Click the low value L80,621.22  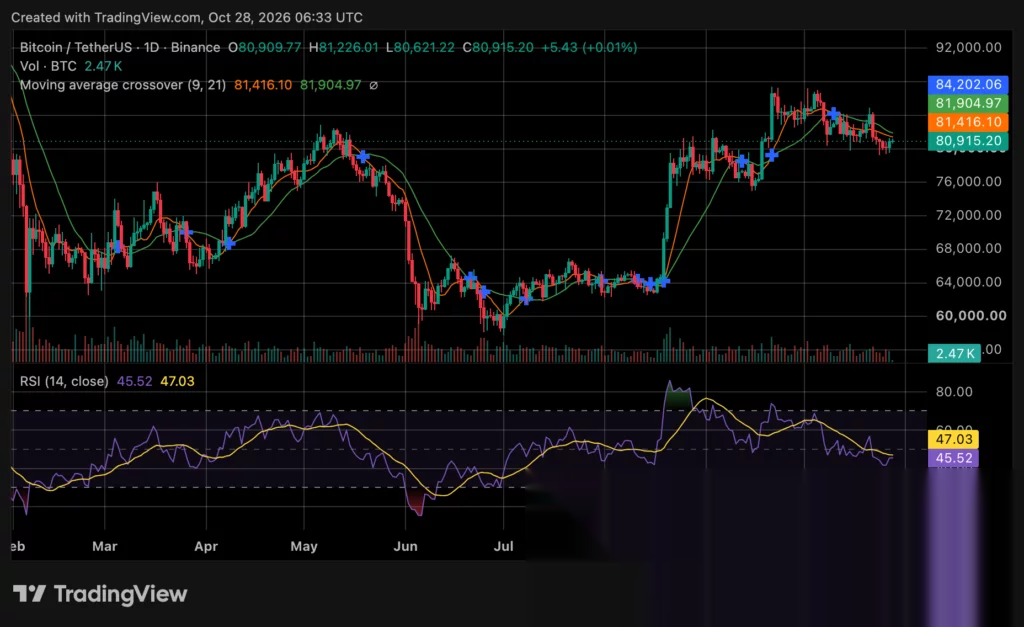click(420, 47)
